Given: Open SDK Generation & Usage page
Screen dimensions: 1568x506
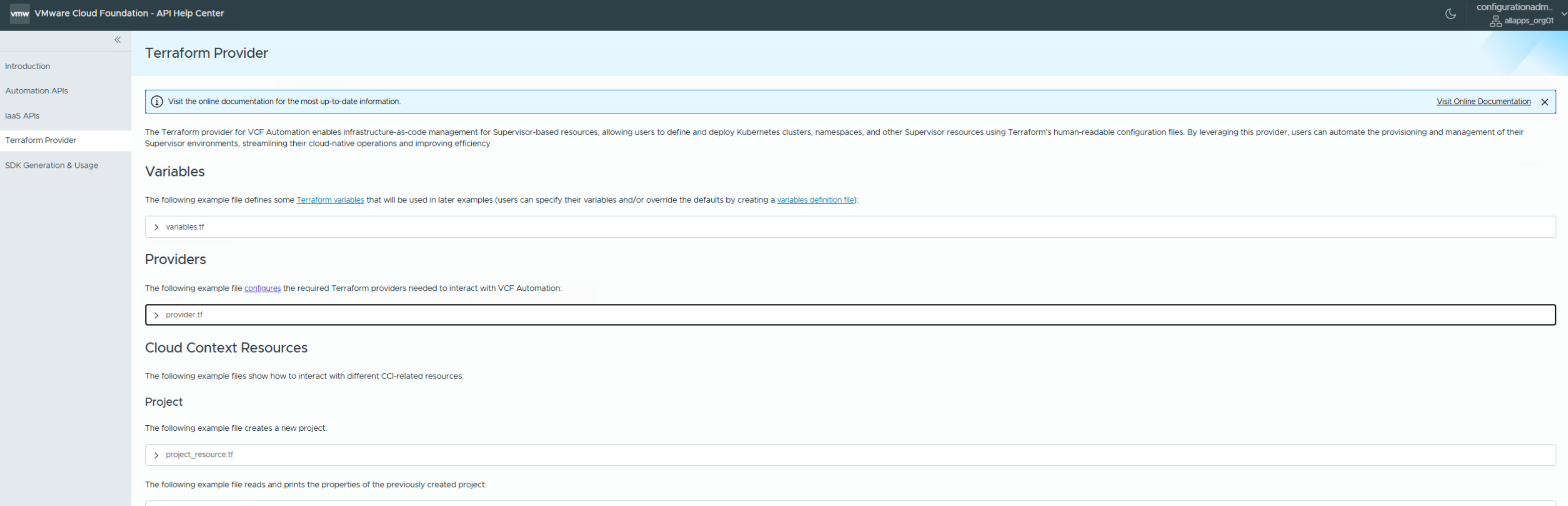Looking at the screenshot, I should click(x=52, y=165).
